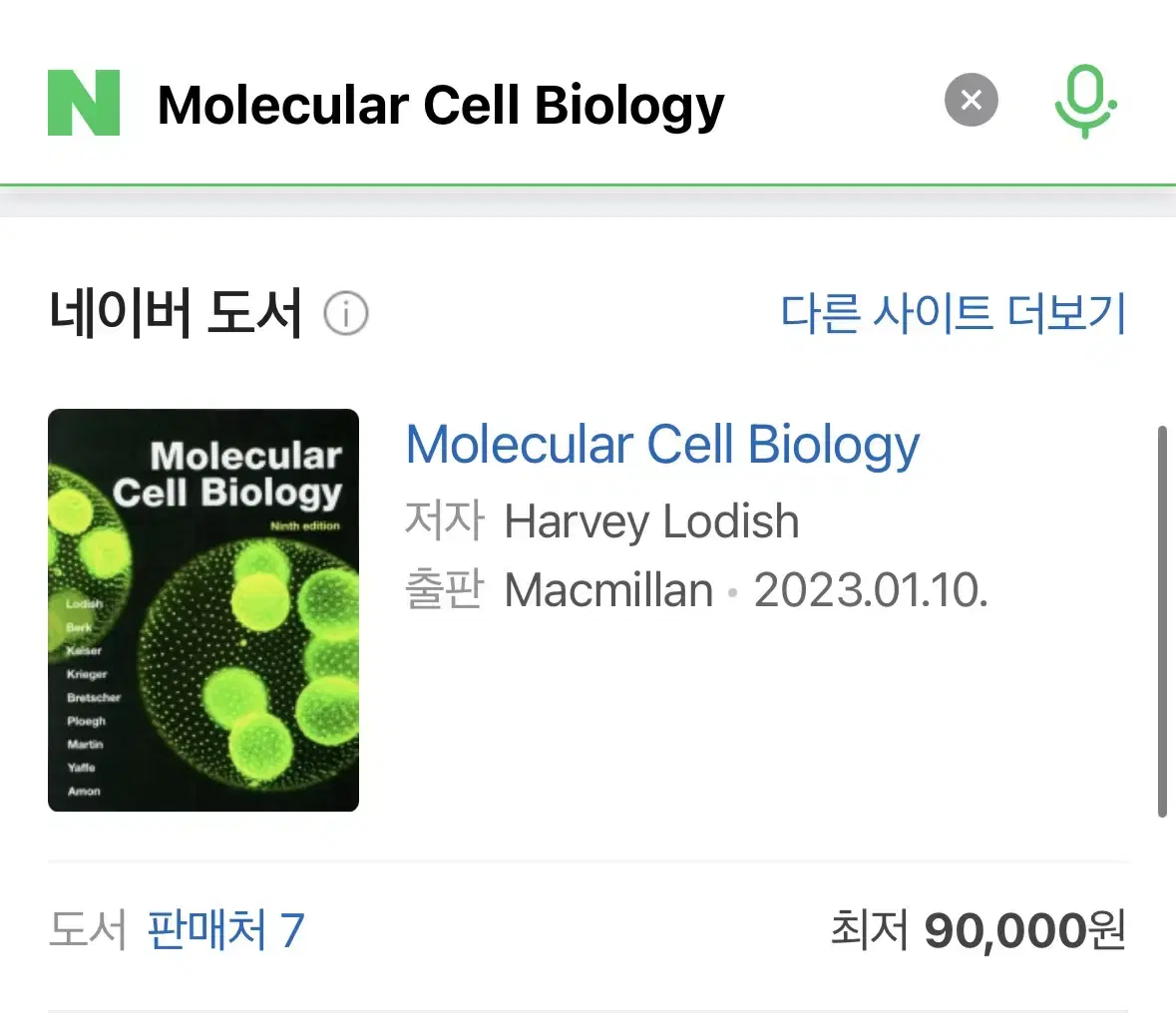Click the gray 도서 label near 판매처
Image resolution: width=1176 pixels, height=1019 pixels.
[88, 930]
